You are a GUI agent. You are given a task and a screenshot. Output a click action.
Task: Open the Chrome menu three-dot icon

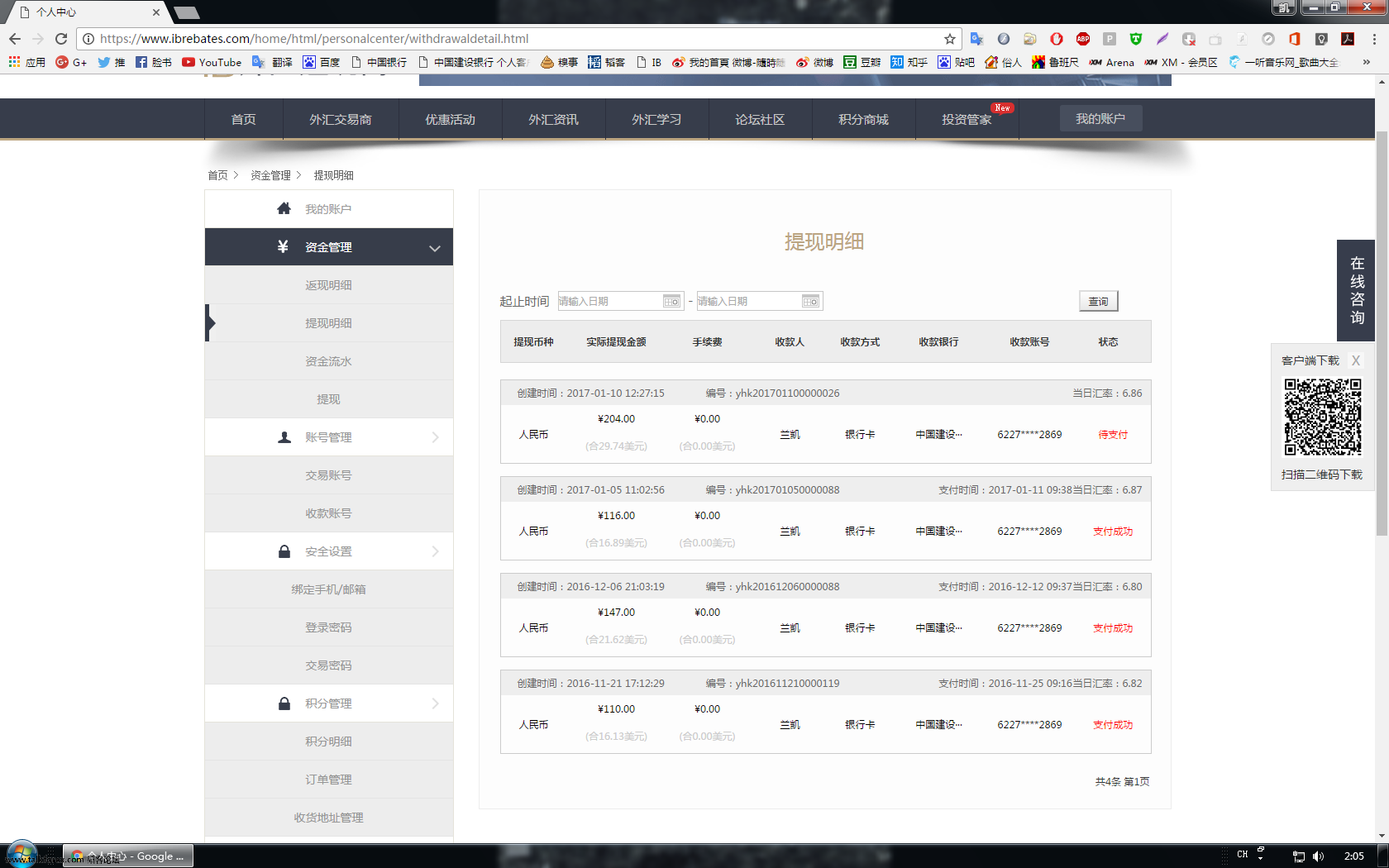pyautogui.click(x=1374, y=39)
